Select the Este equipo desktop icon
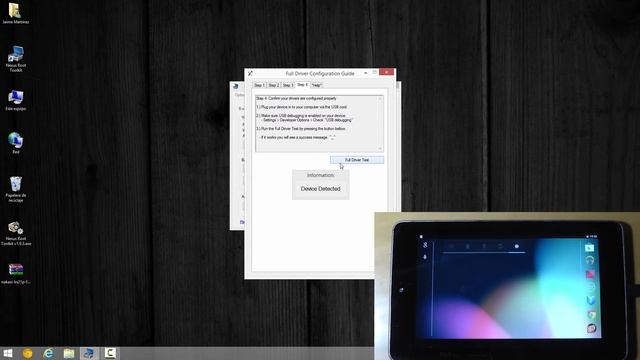Image resolution: width=640 pixels, height=360 pixels. 16,100
